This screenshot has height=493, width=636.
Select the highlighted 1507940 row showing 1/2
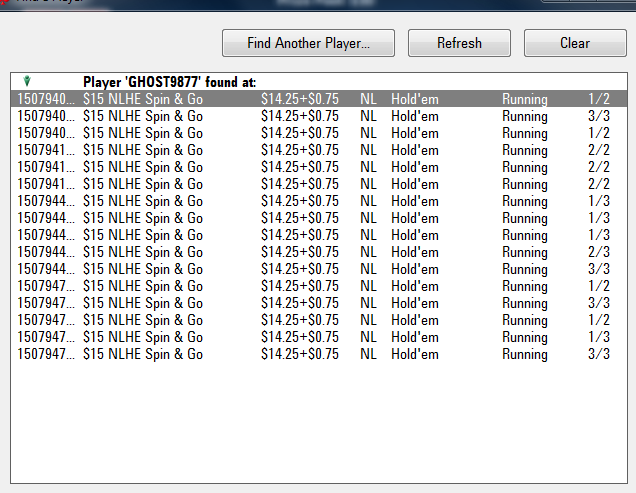pos(319,99)
